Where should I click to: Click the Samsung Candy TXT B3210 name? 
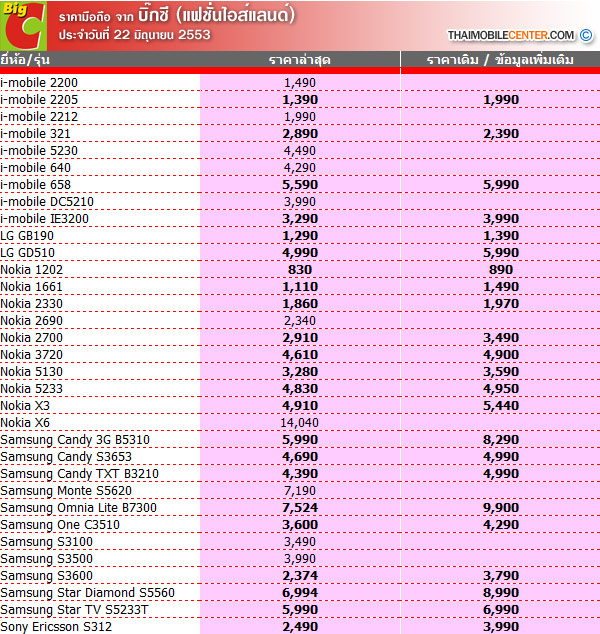pos(80,474)
